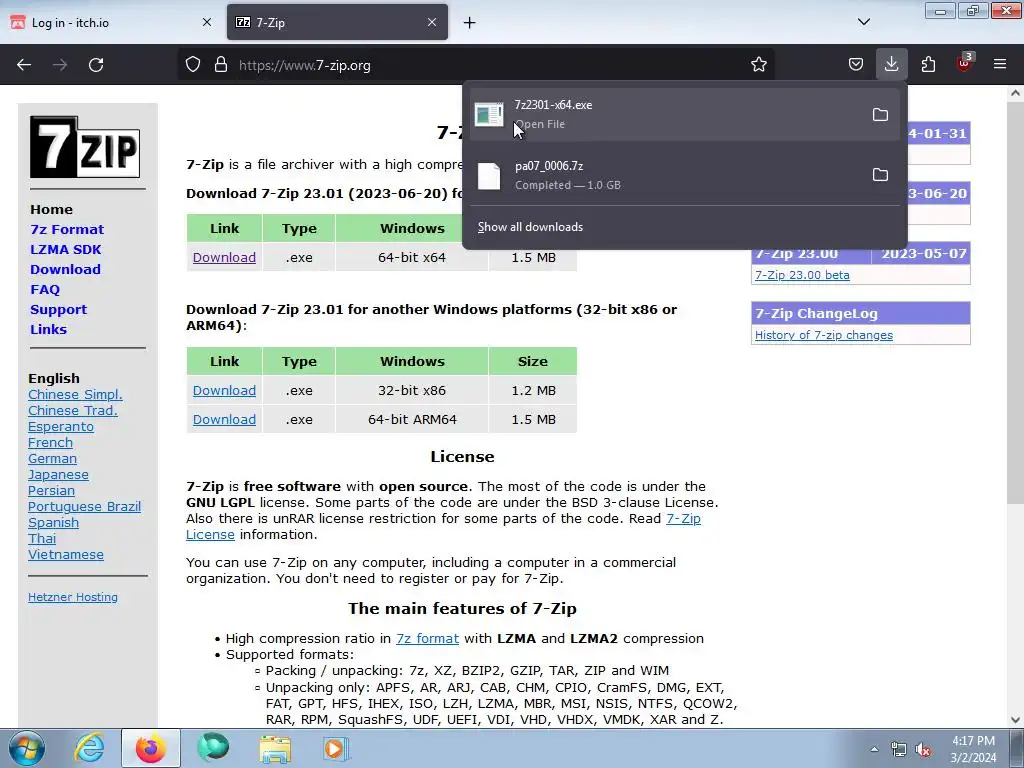Bookmark this page with the star icon

coord(758,65)
